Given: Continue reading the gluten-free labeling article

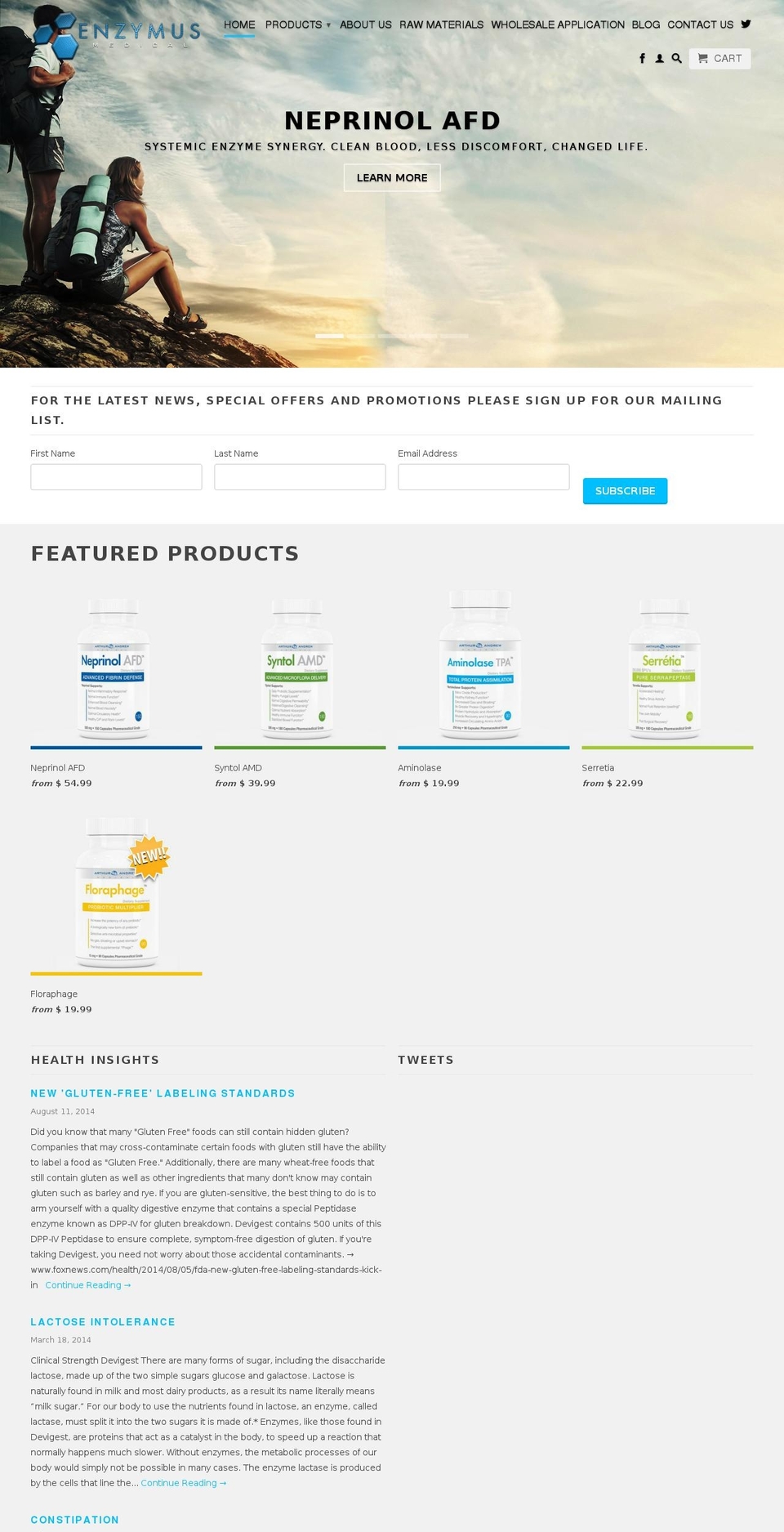Looking at the screenshot, I should click(x=87, y=1284).
